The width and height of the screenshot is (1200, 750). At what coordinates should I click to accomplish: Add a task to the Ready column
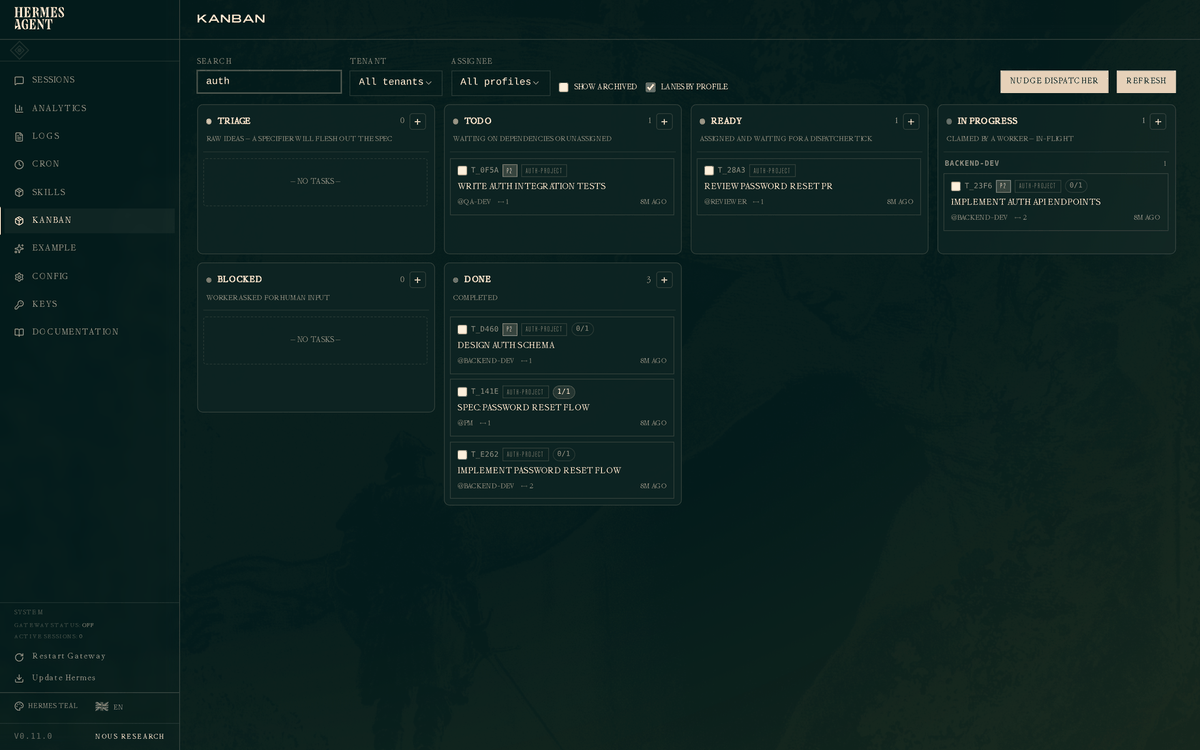(x=911, y=121)
